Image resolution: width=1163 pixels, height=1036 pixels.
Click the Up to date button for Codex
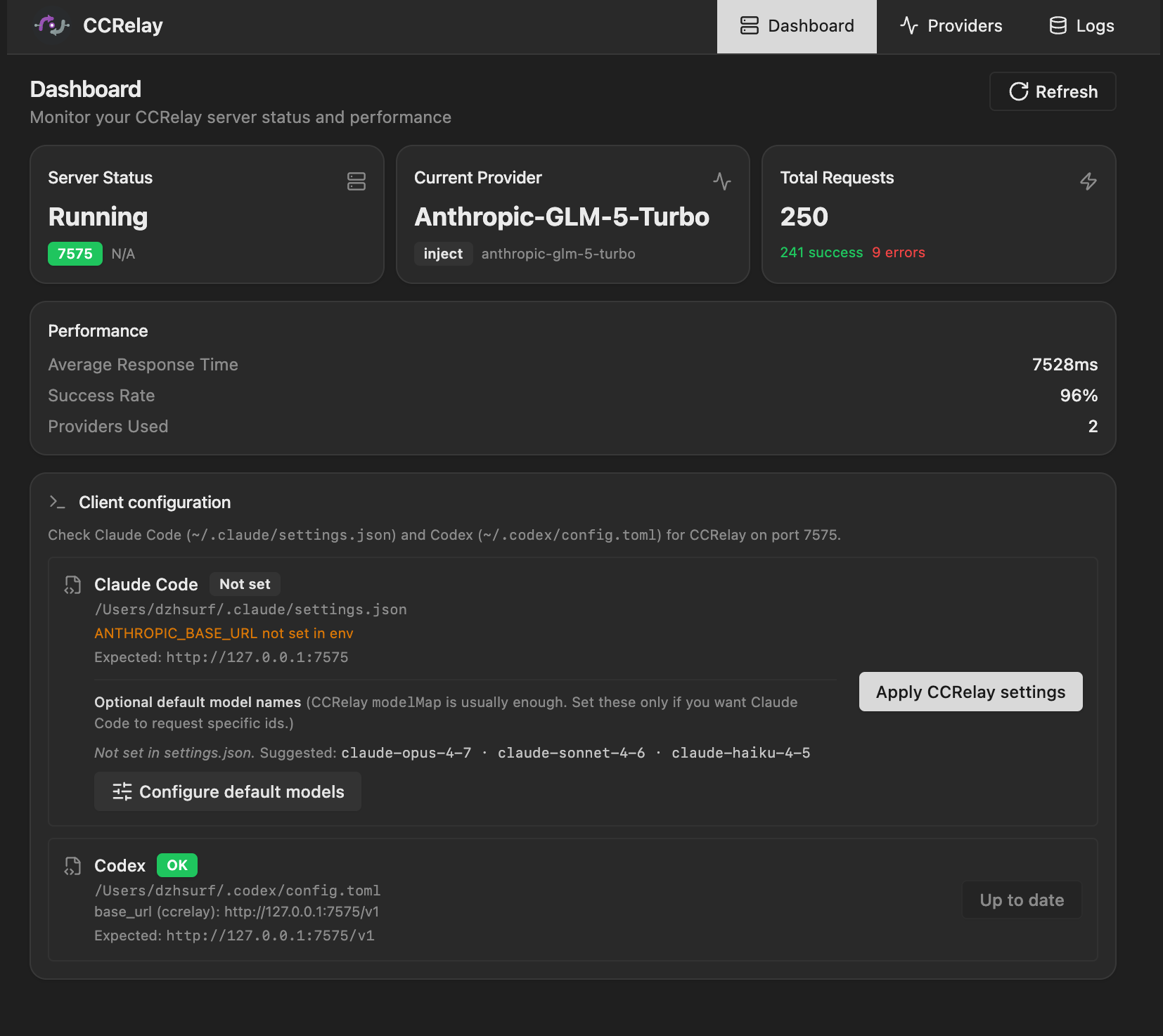click(x=1022, y=900)
